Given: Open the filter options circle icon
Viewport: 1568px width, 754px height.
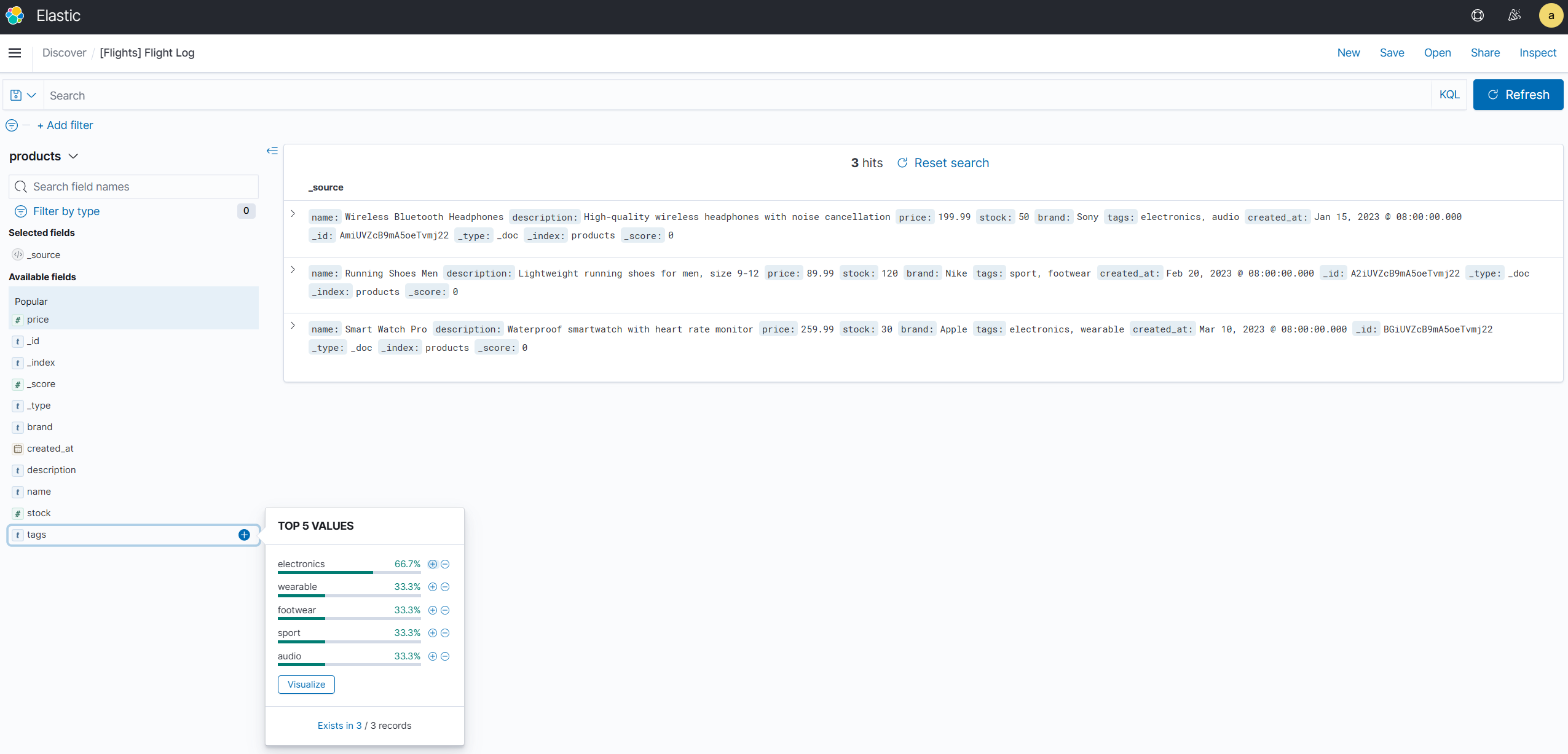Looking at the screenshot, I should click(12, 125).
